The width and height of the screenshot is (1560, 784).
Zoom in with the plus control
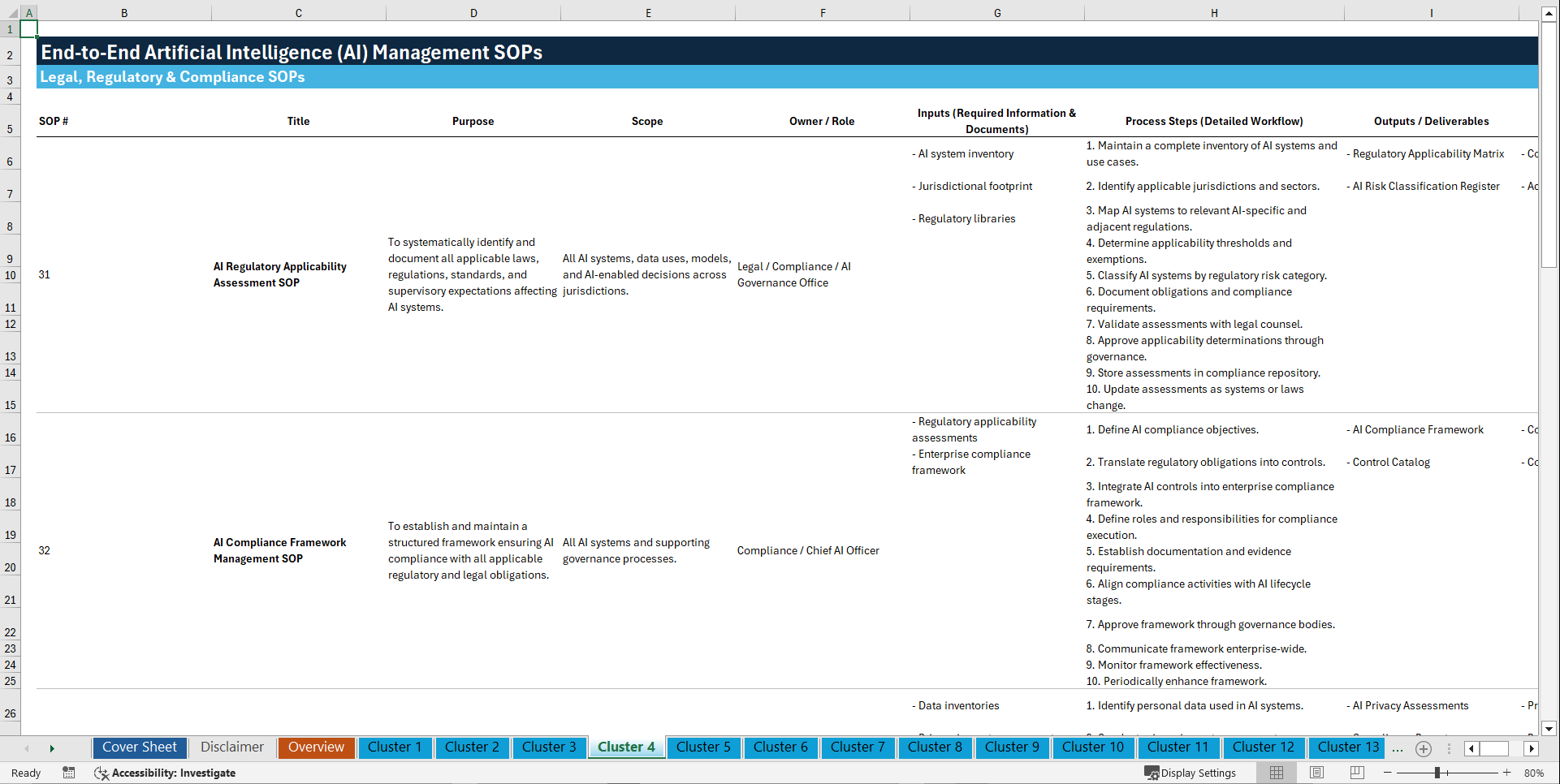tap(1506, 773)
